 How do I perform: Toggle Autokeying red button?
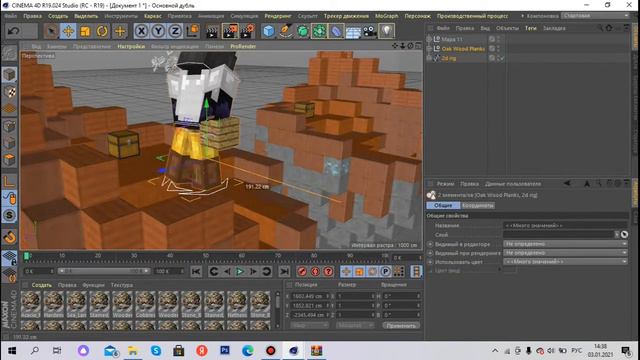point(315,271)
